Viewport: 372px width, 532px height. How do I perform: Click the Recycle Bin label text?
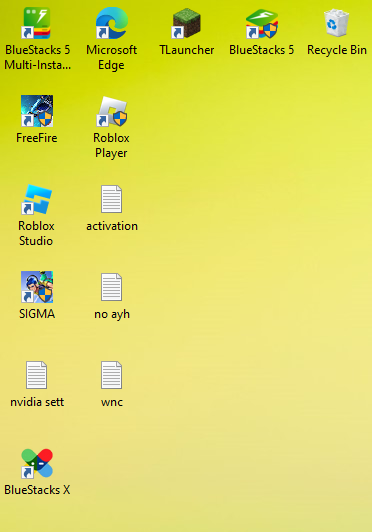337,50
